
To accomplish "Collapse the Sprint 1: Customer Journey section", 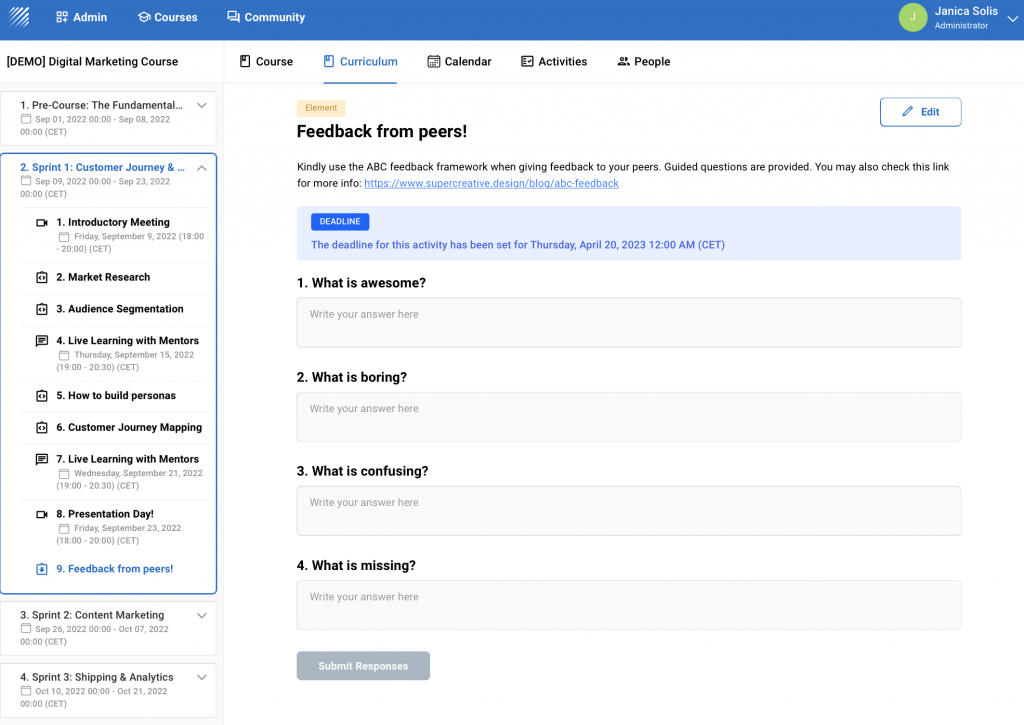I will [201, 168].
